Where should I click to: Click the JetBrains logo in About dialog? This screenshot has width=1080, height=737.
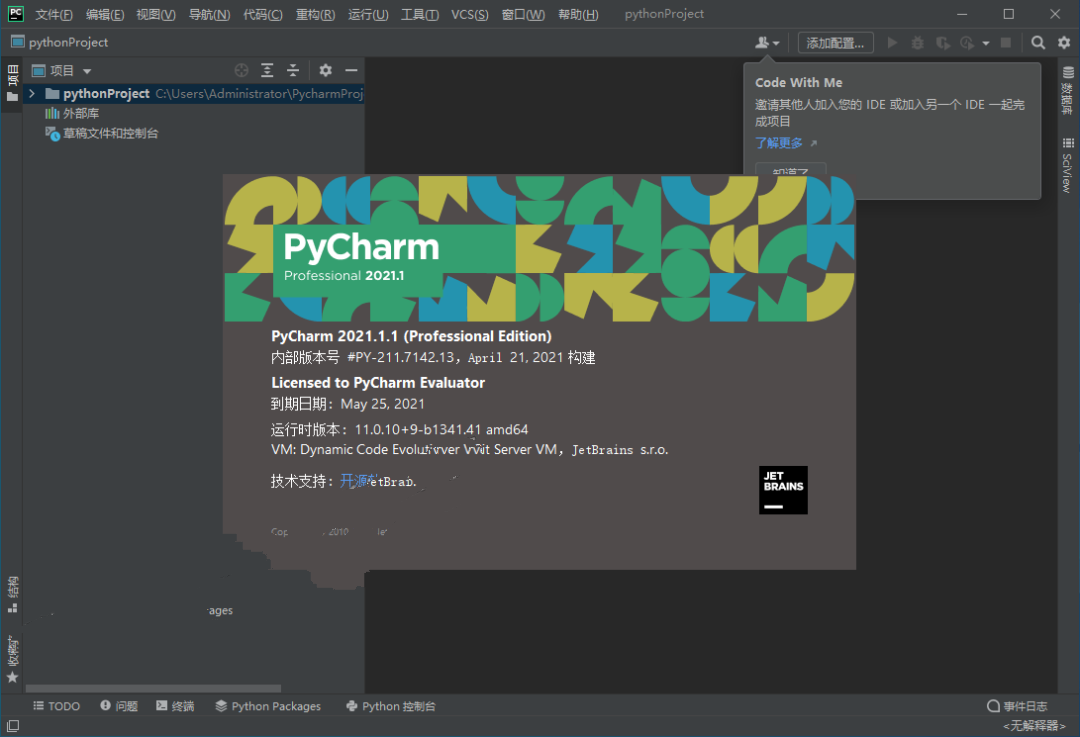pos(783,490)
